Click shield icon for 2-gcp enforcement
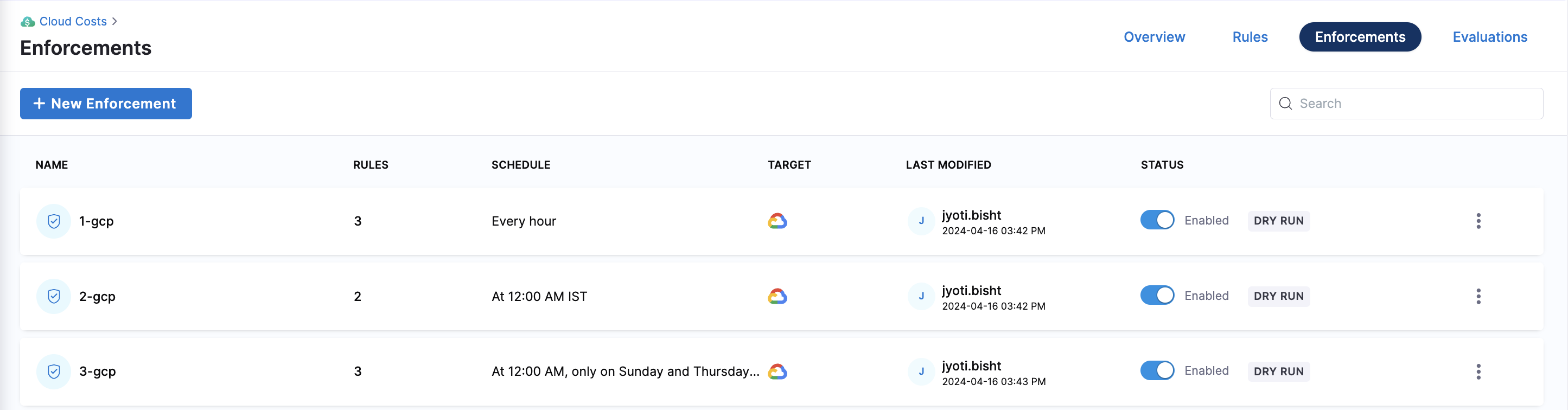The width and height of the screenshot is (1568, 410). [54, 296]
